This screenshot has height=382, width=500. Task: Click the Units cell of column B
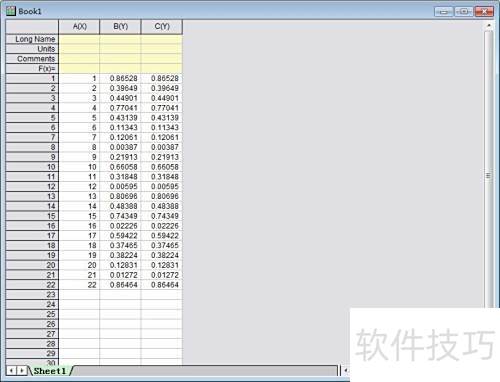pyautogui.click(x=120, y=49)
